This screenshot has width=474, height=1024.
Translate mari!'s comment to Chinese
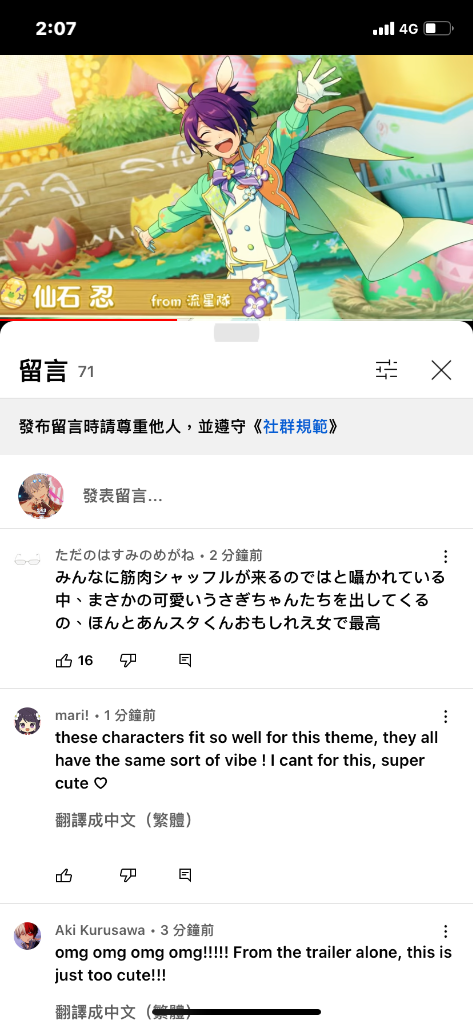124,820
